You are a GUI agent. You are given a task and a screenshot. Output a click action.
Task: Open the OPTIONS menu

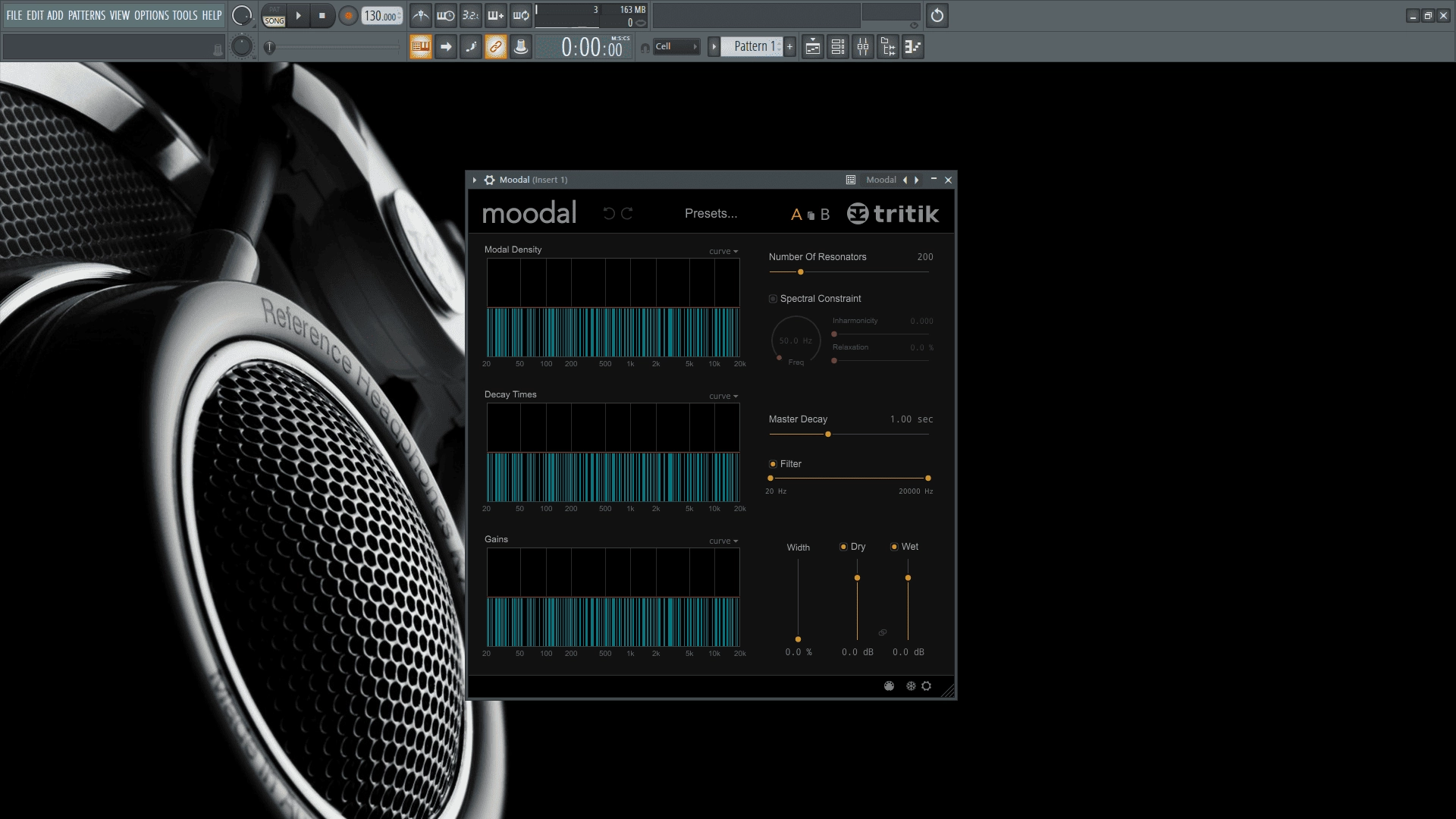click(x=152, y=15)
